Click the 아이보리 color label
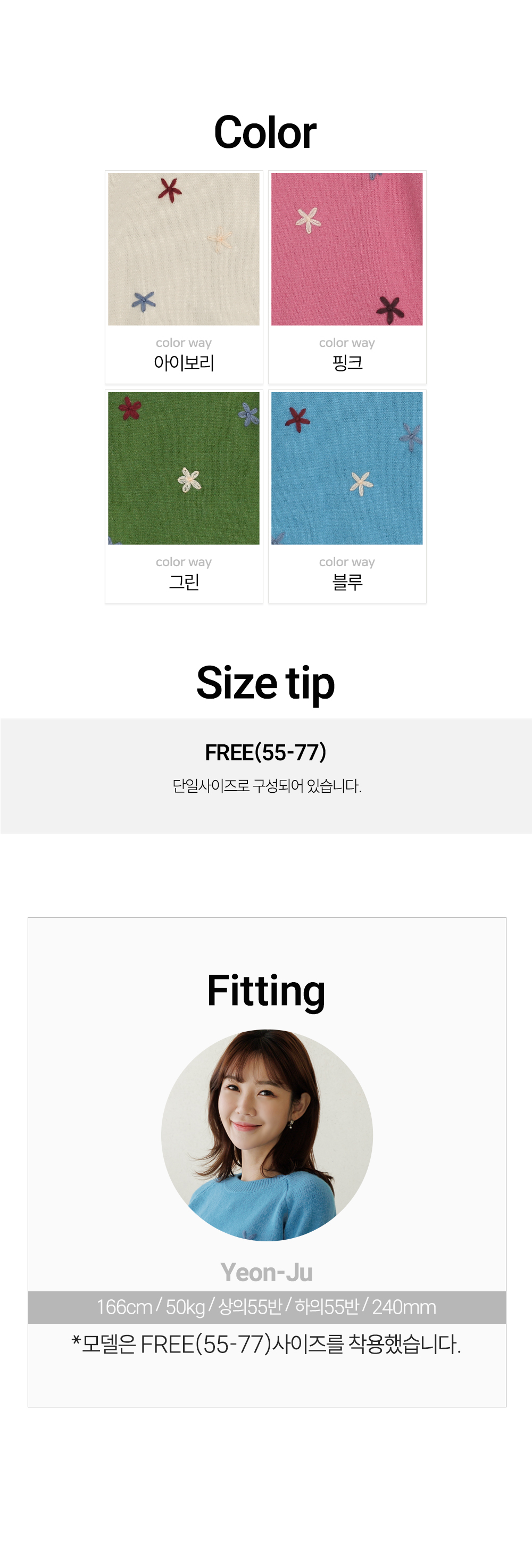Viewport: 532px width, 1568px height. pos(184,363)
